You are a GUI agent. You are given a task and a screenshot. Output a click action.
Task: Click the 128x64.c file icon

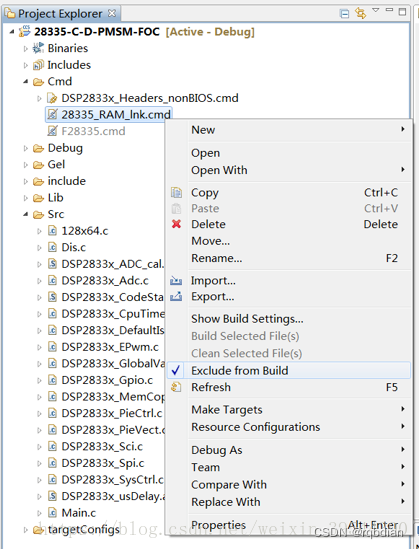[x=52, y=231]
